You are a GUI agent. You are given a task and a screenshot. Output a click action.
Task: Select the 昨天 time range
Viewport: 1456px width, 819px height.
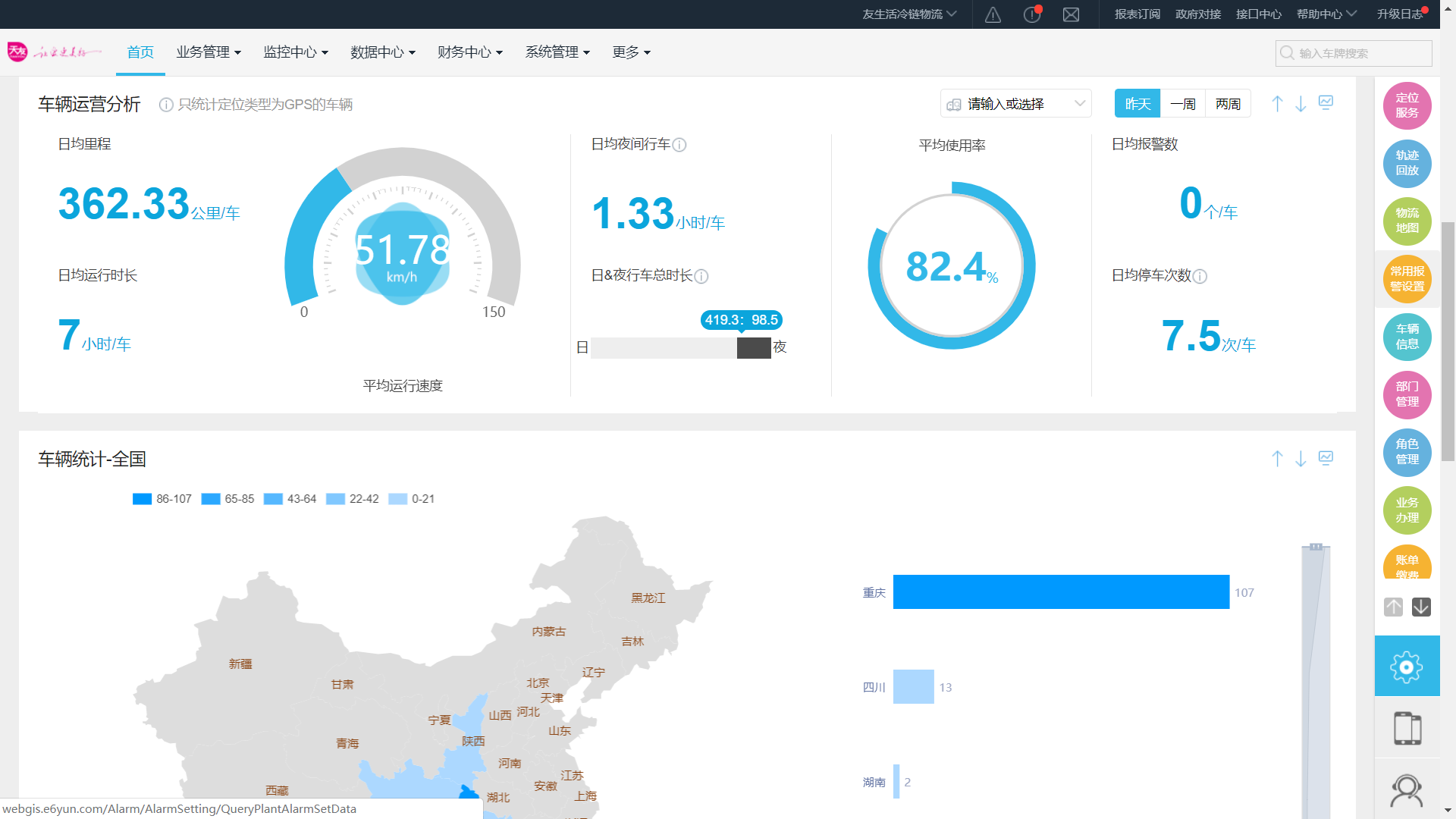coord(1137,104)
